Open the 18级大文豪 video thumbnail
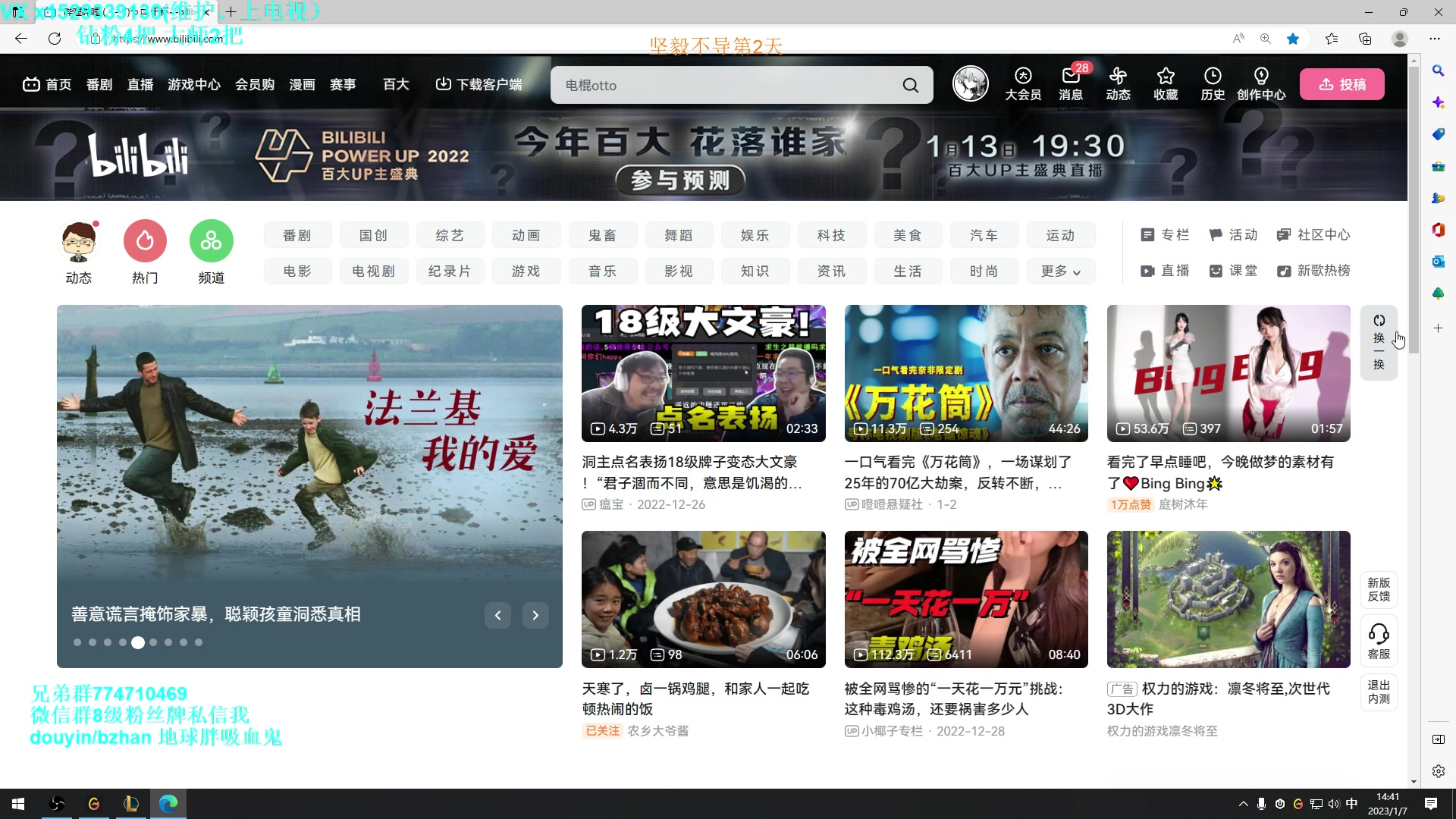Viewport: 1456px width, 819px height. tap(703, 373)
